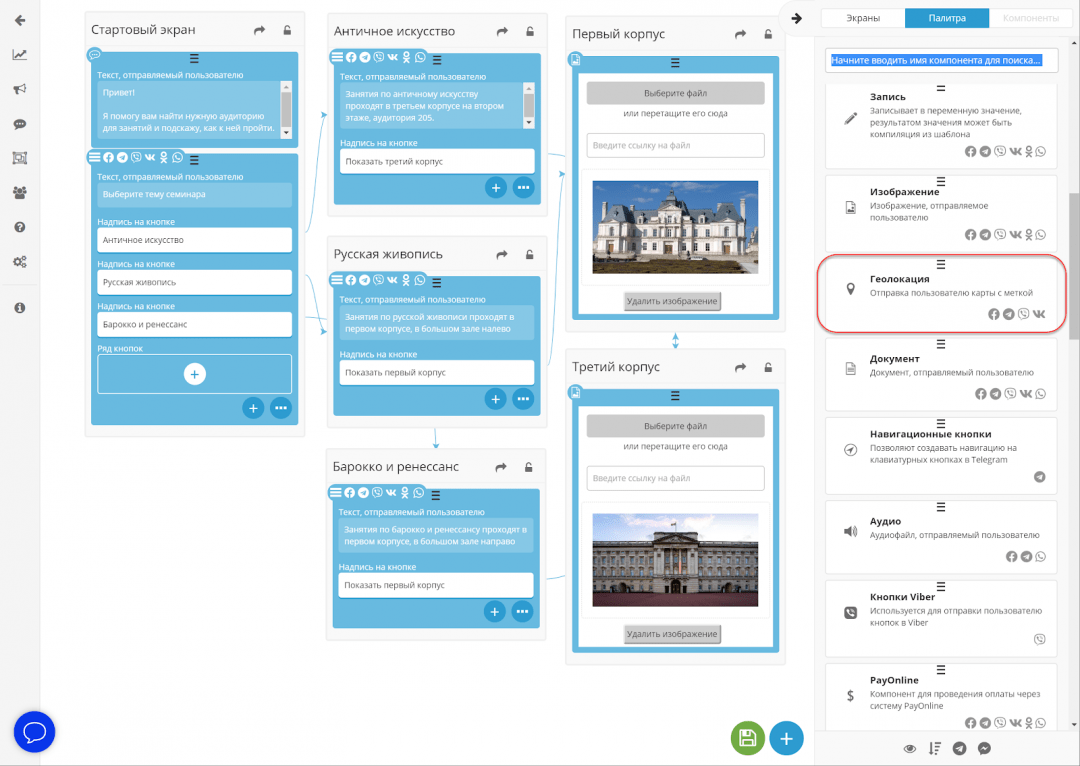Switch to the Экраны tab
This screenshot has height=766, width=1080.
(862, 18)
